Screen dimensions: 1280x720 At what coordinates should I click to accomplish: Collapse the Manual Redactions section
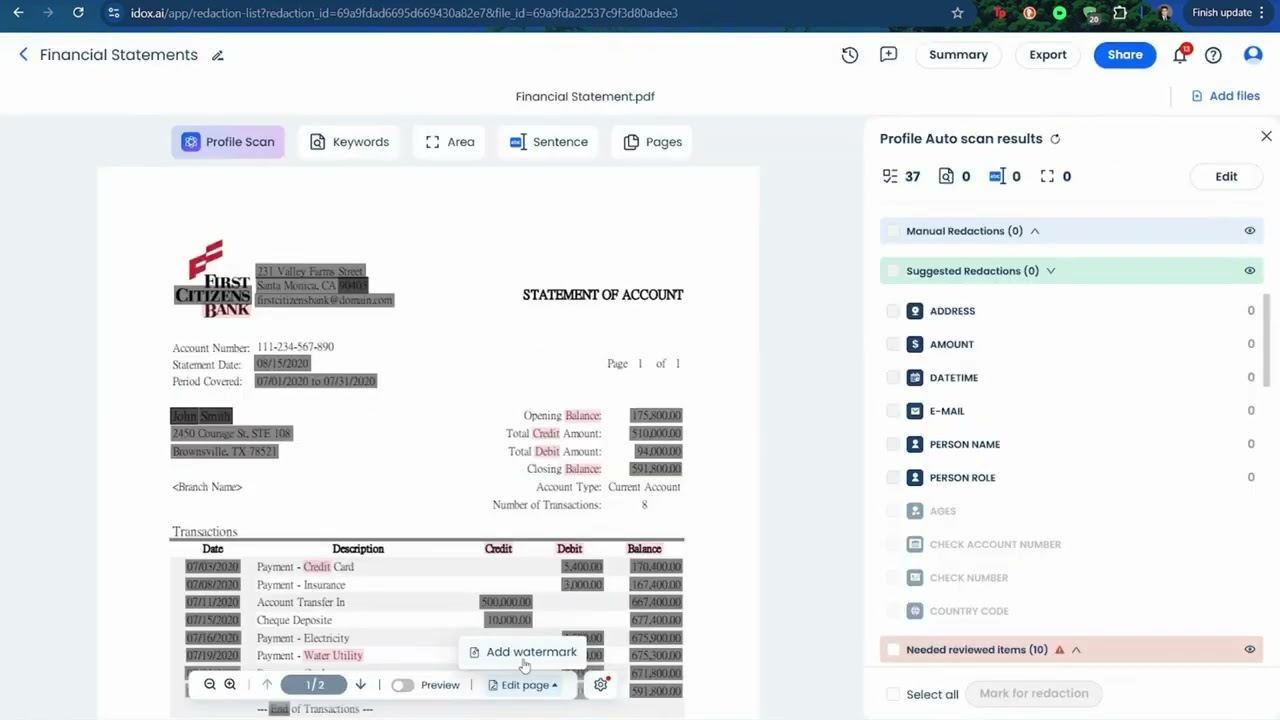point(1035,231)
